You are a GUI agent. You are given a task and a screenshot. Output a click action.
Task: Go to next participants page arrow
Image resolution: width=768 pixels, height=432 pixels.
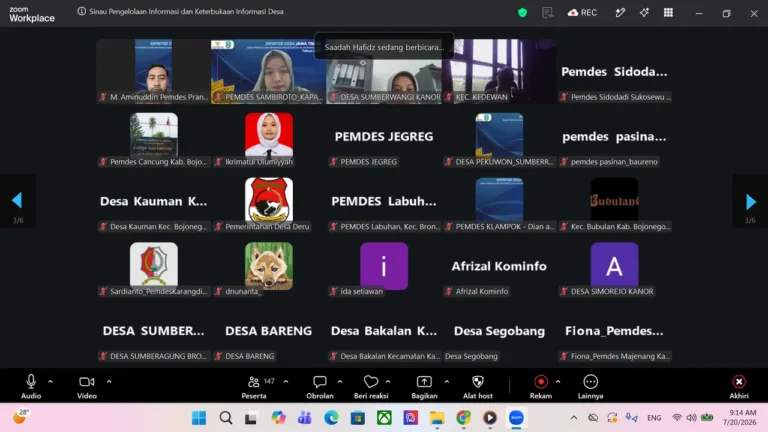click(x=750, y=201)
